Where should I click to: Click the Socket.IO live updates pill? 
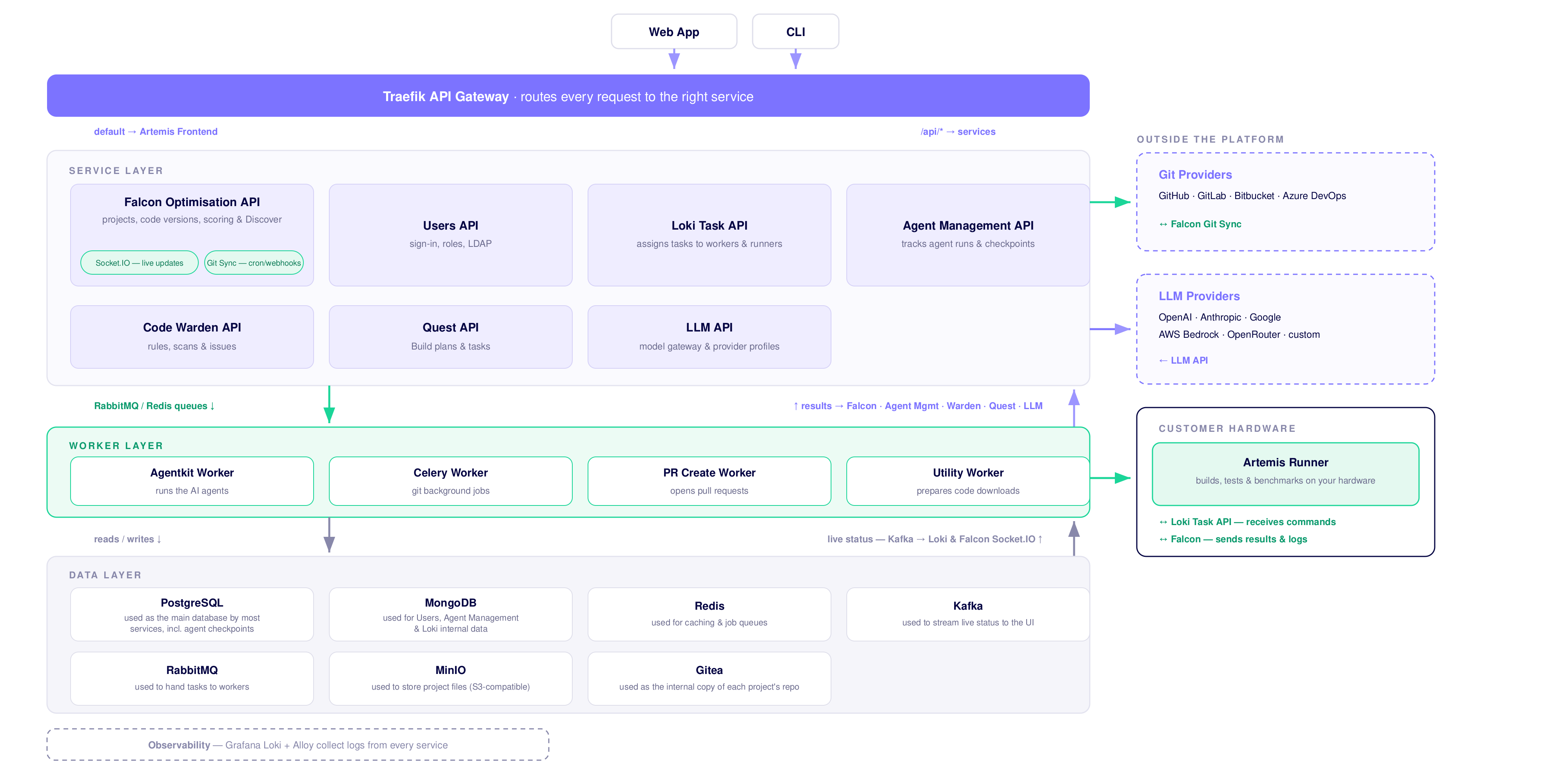140,263
